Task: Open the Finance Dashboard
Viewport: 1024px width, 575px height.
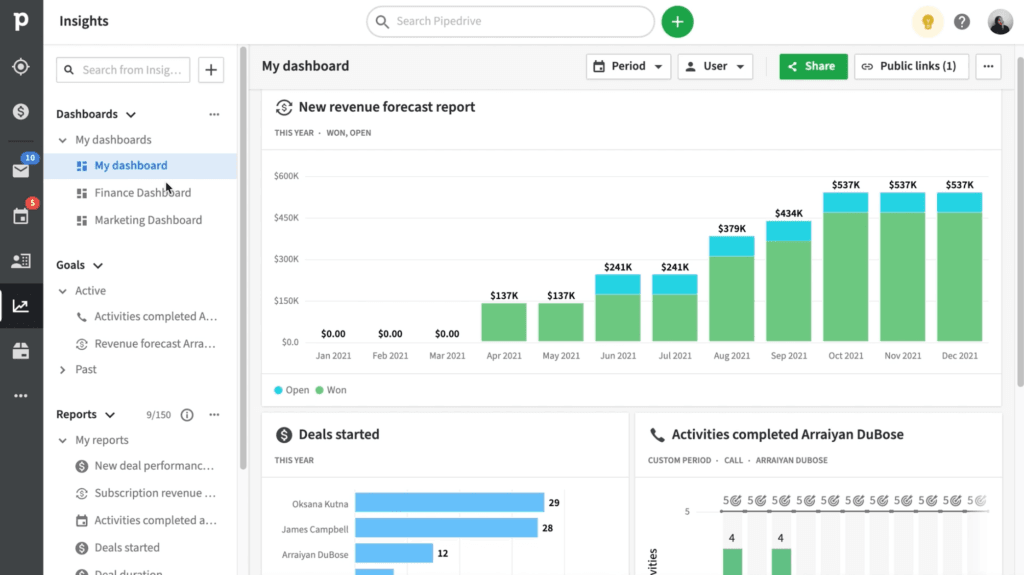Action: tap(140, 193)
